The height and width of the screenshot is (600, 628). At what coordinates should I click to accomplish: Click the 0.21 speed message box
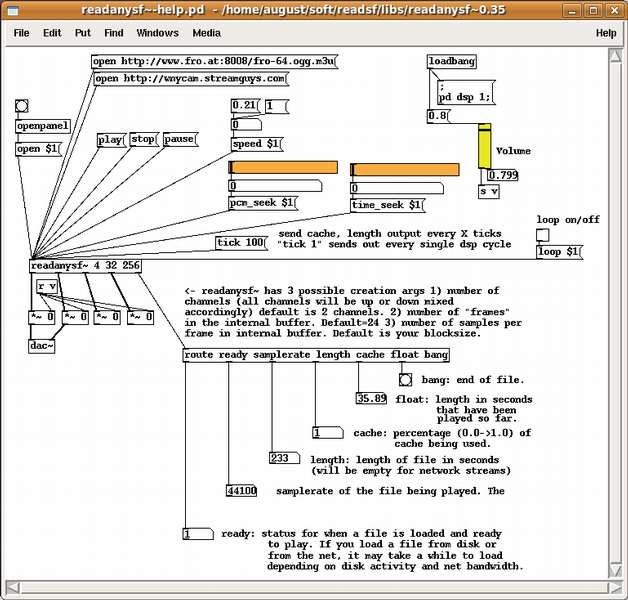tap(246, 106)
